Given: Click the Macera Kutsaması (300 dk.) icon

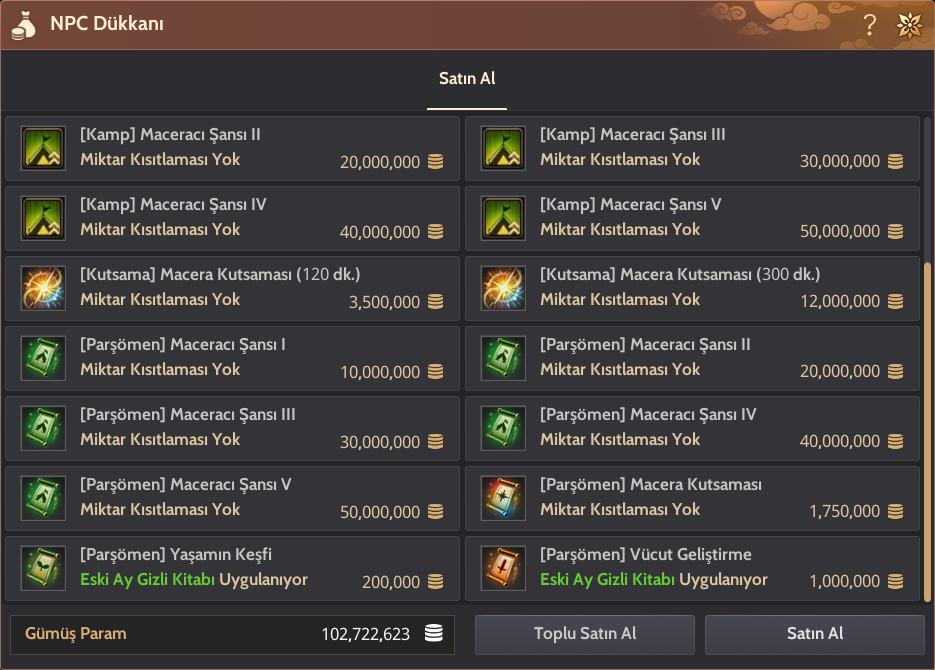Looking at the screenshot, I should click(x=503, y=288).
